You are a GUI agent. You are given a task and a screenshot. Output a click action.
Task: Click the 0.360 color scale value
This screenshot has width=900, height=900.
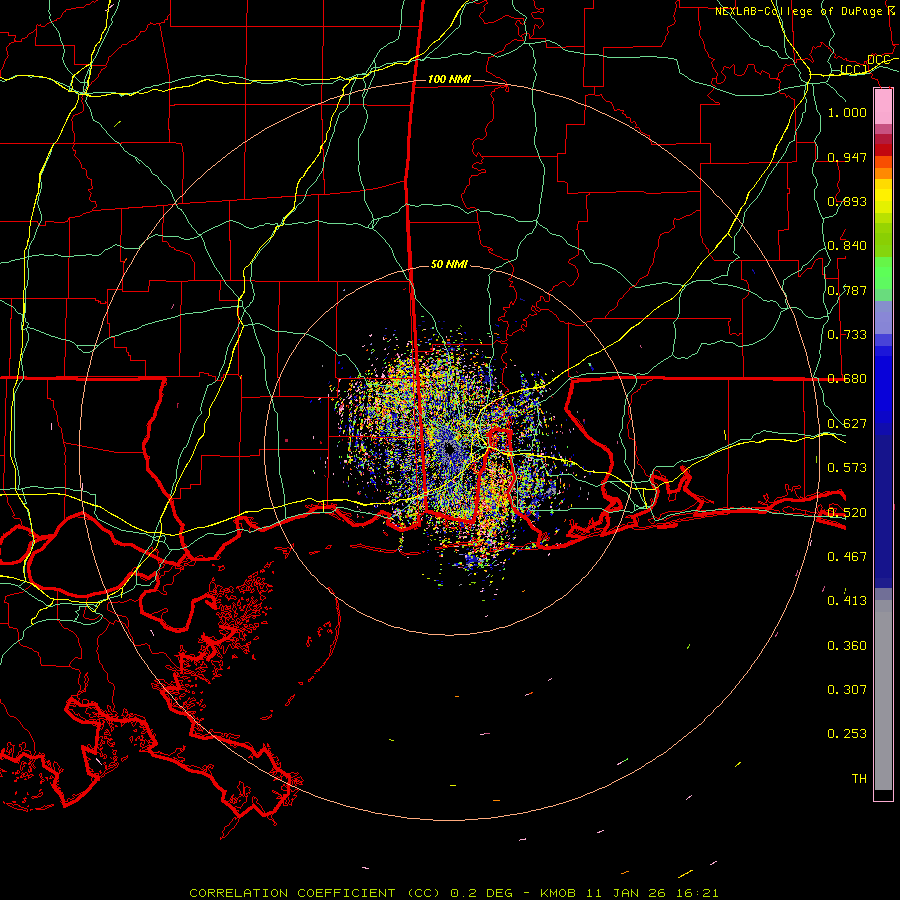pos(847,645)
